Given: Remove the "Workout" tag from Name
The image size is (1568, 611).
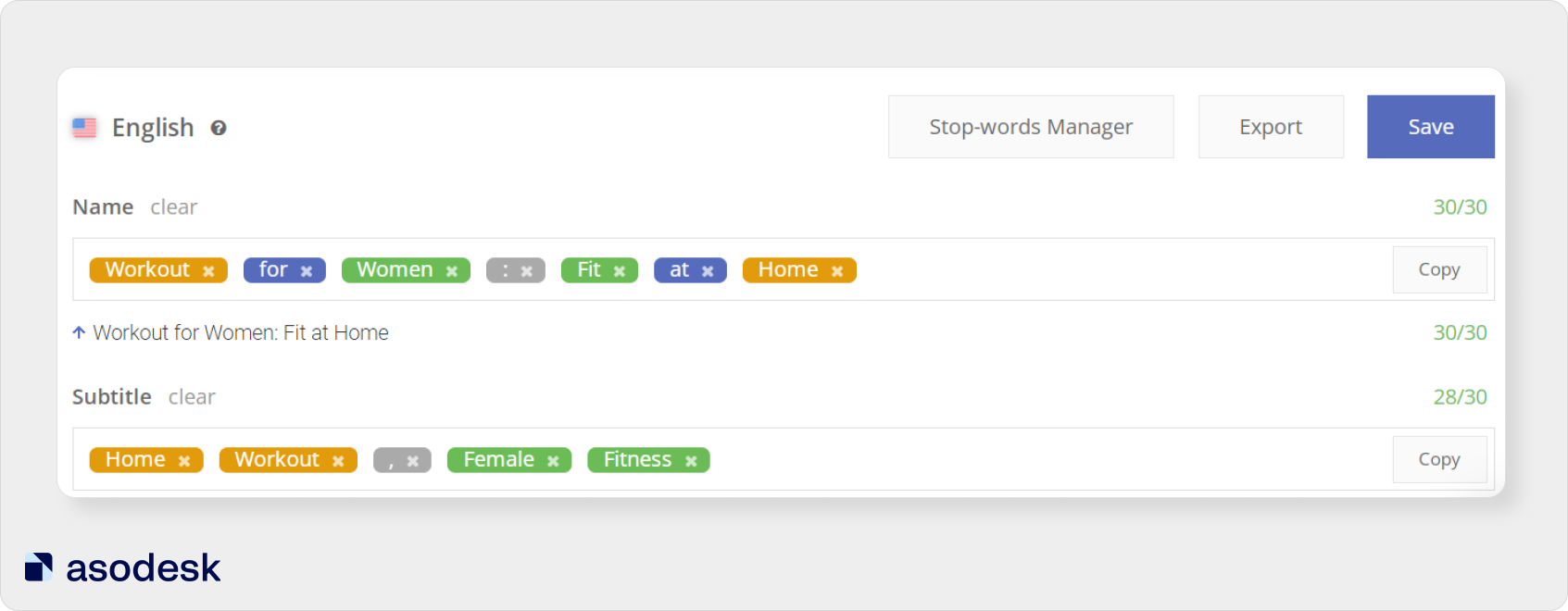Looking at the screenshot, I should pyautogui.click(x=208, y=271).
